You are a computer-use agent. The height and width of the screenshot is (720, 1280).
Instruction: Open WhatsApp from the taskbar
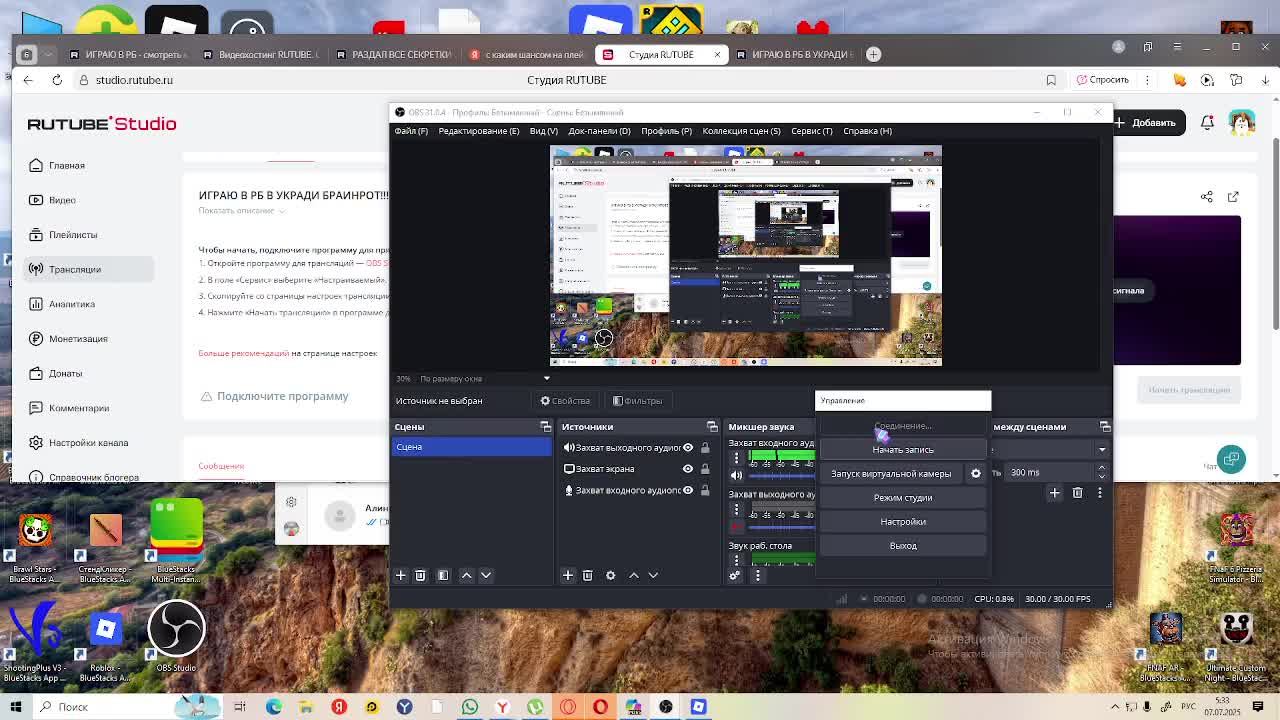click(x=469, y=707)
